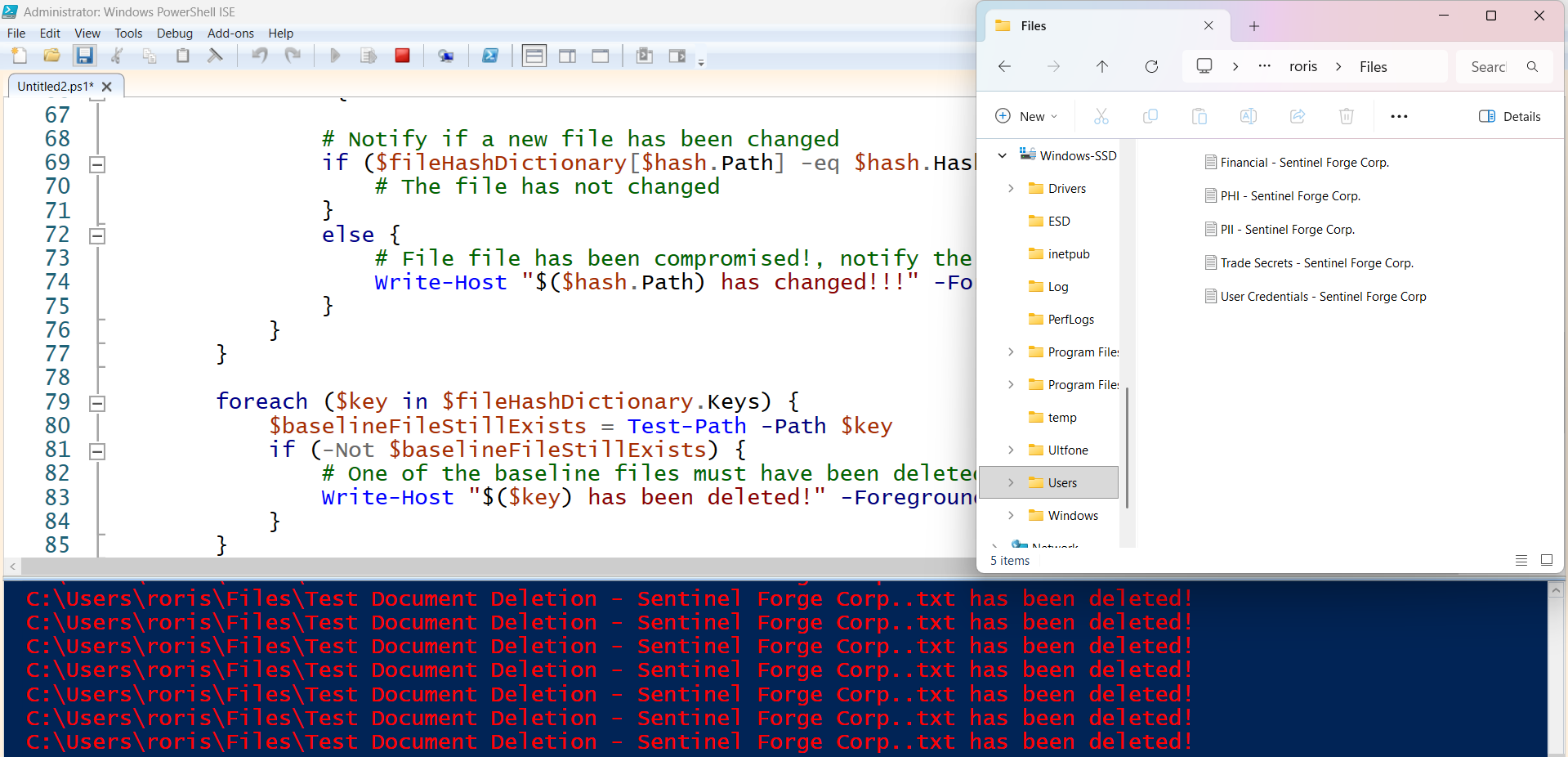The width and height of the screenshot is (1568, 757).
Task: Click the Search box in Explorer
Action: pos(1489,67)
